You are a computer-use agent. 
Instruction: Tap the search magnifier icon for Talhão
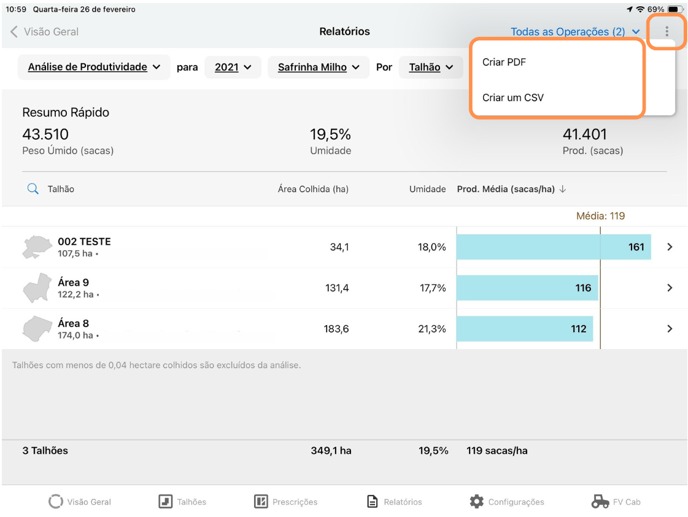[x=33, y=189]
